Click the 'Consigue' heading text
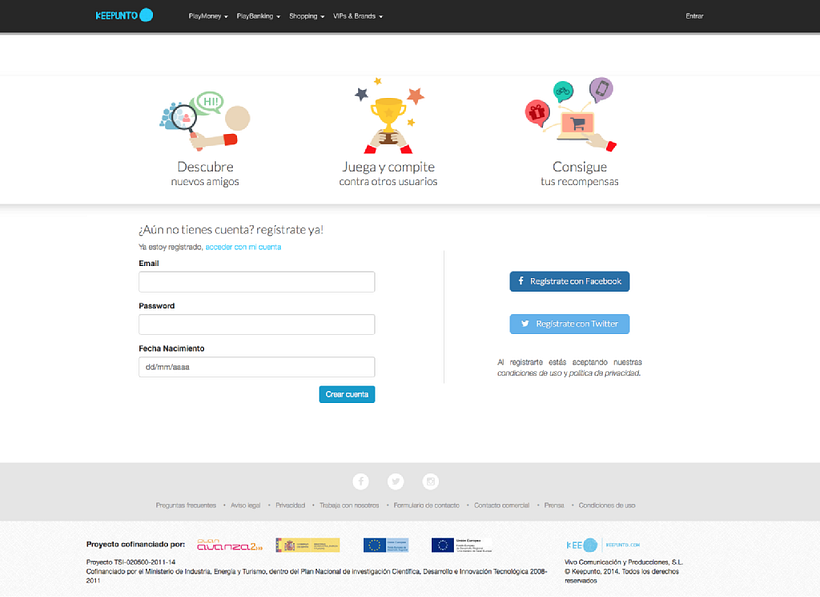Image resolution: width=820 pixels, height=597 pixels. [579, 167]
